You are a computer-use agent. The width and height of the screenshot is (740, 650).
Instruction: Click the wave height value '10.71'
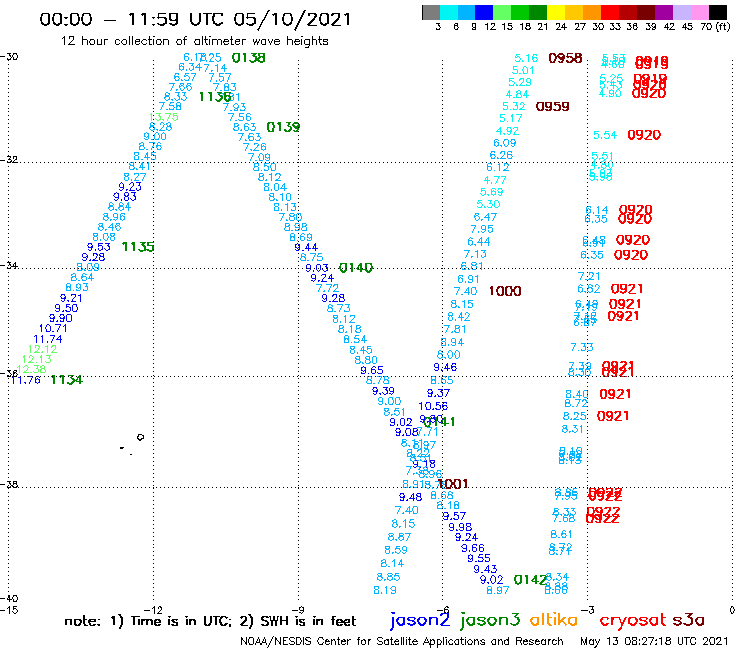(x=53, y=328)
